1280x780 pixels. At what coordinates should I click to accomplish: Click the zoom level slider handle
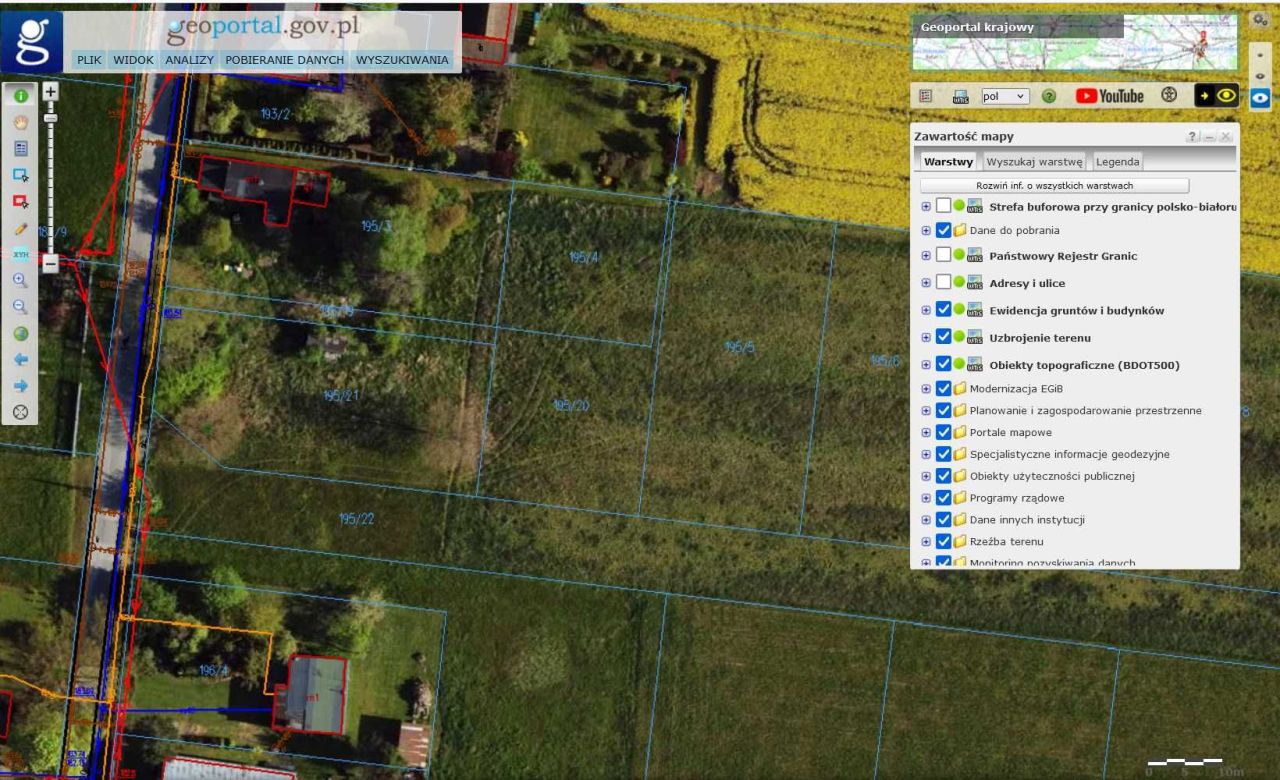(x=51, y=118)
